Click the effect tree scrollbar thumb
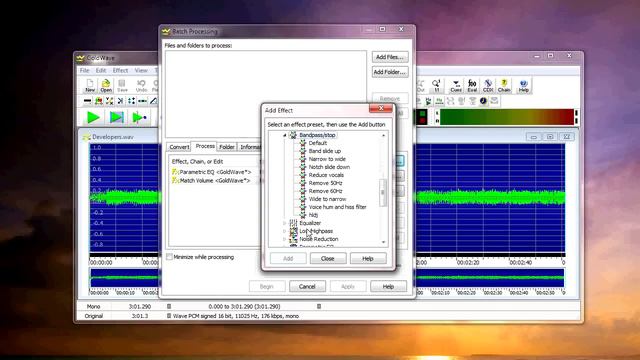The height and width of the screenshot is (360, 640). [x=383, y=193]
